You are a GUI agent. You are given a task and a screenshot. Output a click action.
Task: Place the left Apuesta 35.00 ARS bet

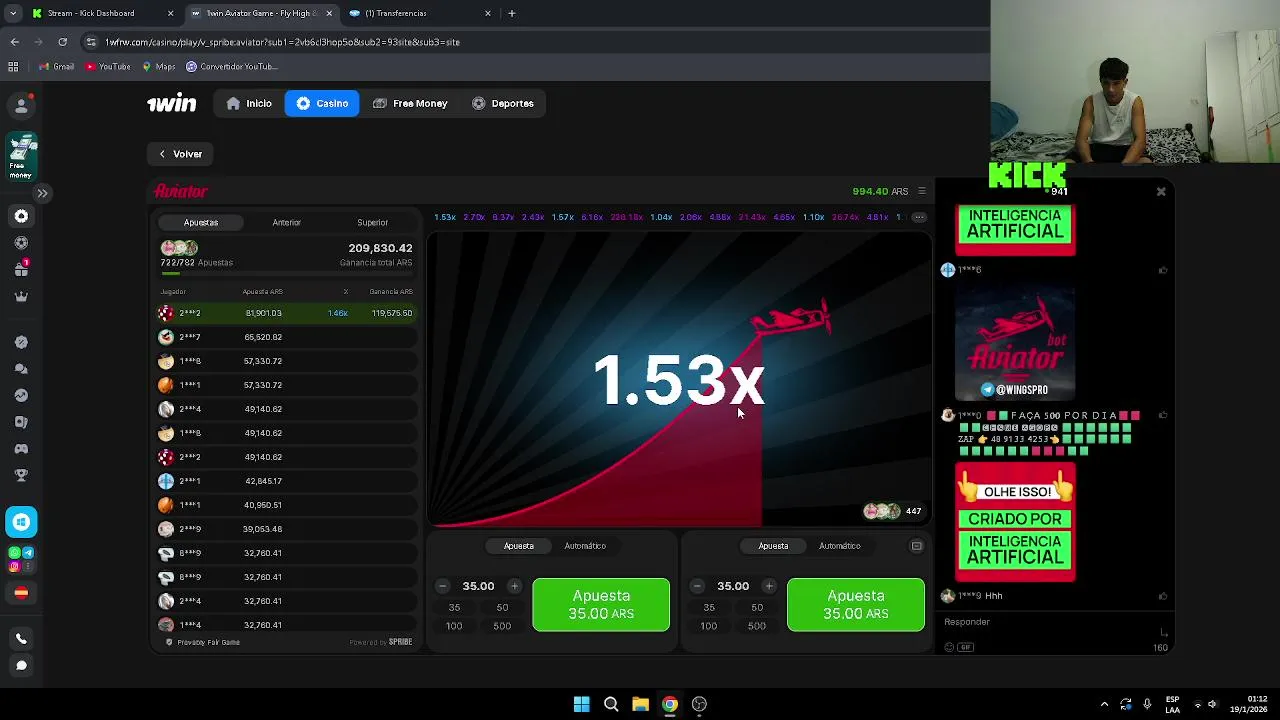tap(601, 605)
